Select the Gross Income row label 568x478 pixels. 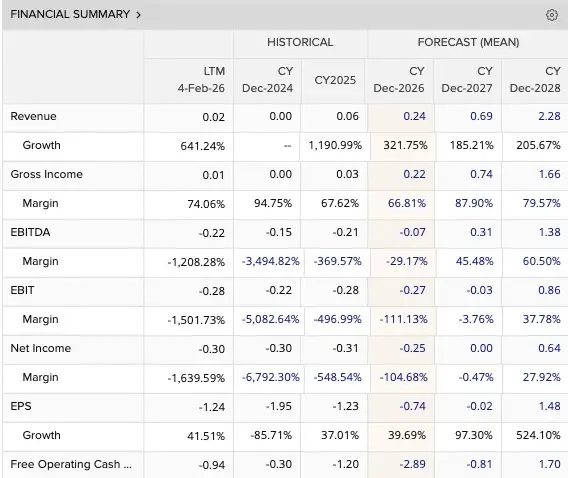46,174
